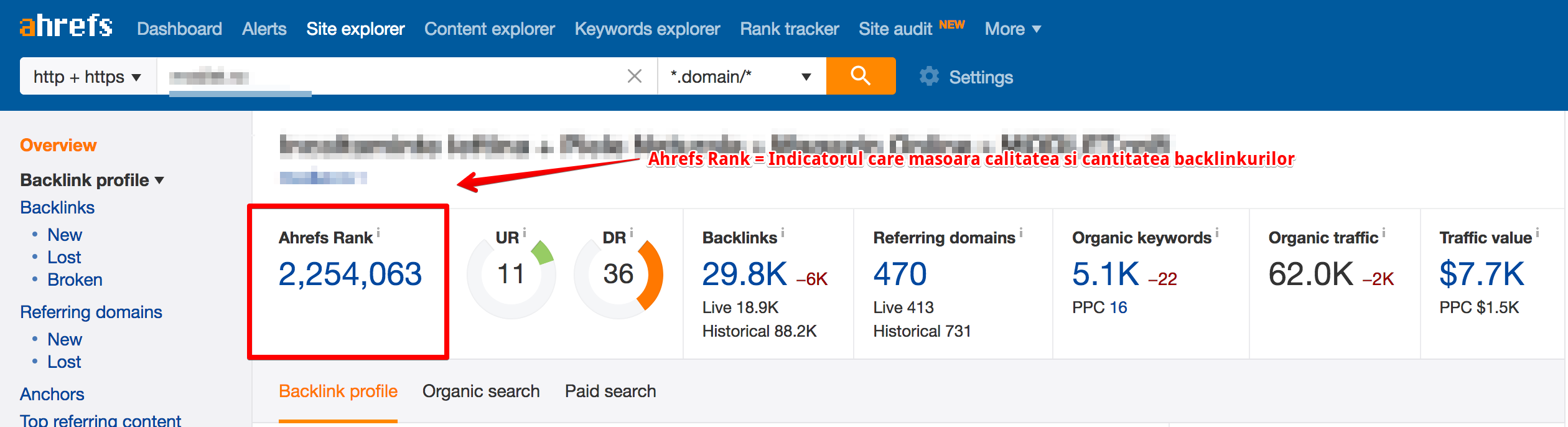Click the info icon beside Referring domains metric
Image resolution: width=1568 pixels, height=427 pixels.
point(1021,233)
